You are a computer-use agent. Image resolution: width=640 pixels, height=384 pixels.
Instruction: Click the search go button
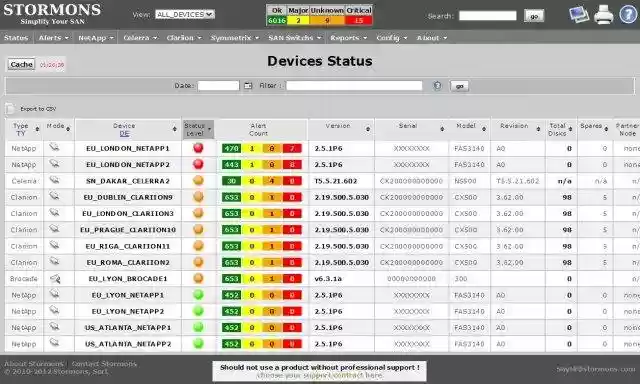[533, 16]
